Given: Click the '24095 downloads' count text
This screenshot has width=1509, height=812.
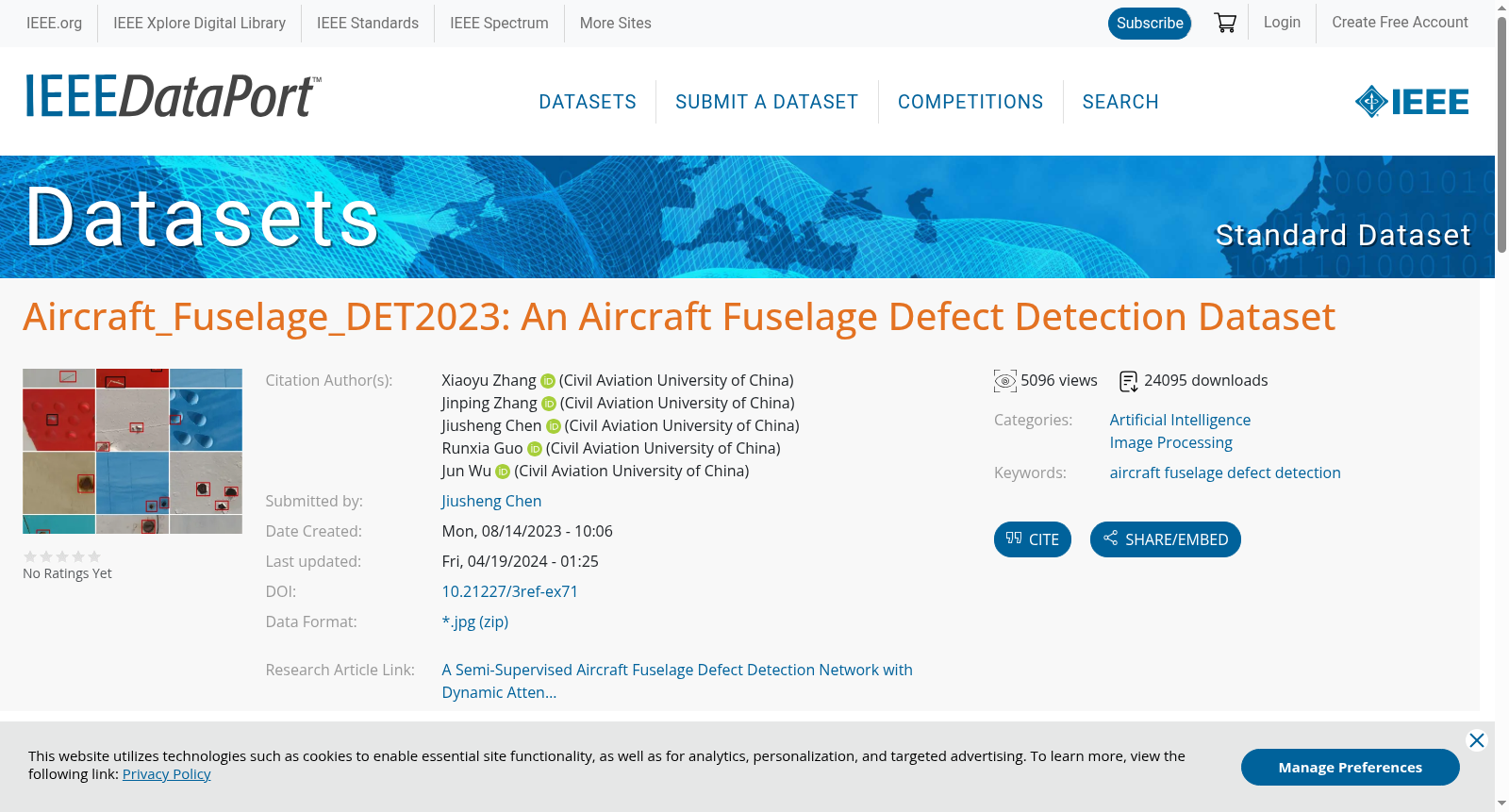Looking at the screenshot, I should (x=1206, y=381).
